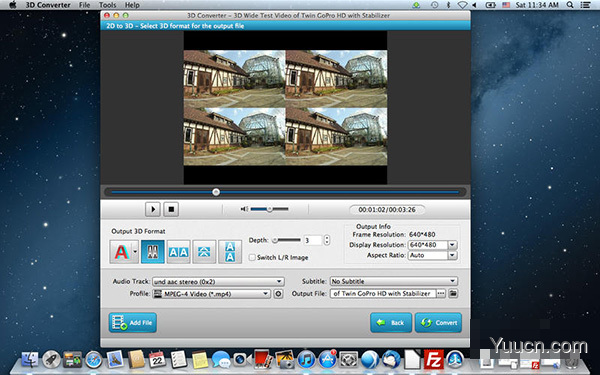The image size is (600, 375).
Task: Open the Profile MPEG-4 Video dropdown
Action: [x=212, y=294]
